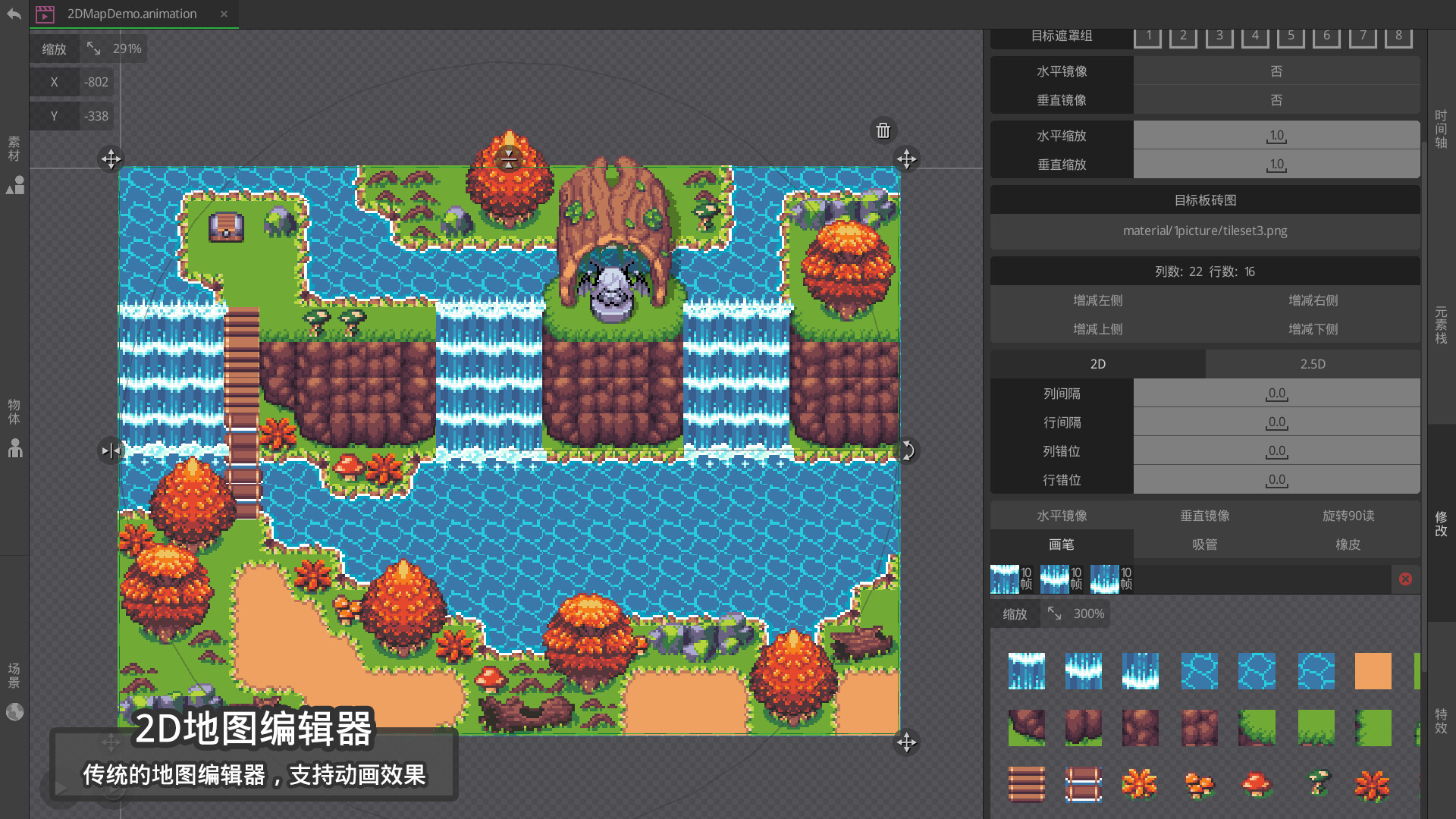Click the back arrow icon top-left
1456x819 pixels.
click(14, 14)
